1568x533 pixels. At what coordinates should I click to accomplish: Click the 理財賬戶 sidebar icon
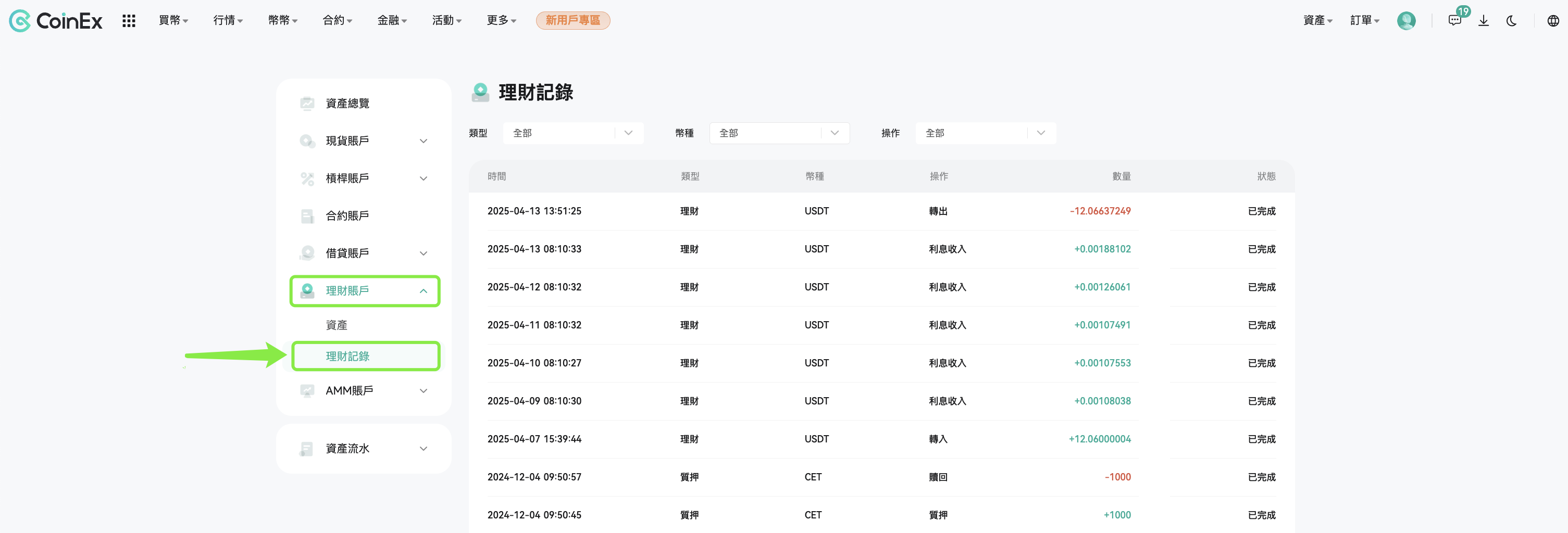point(307,291)
